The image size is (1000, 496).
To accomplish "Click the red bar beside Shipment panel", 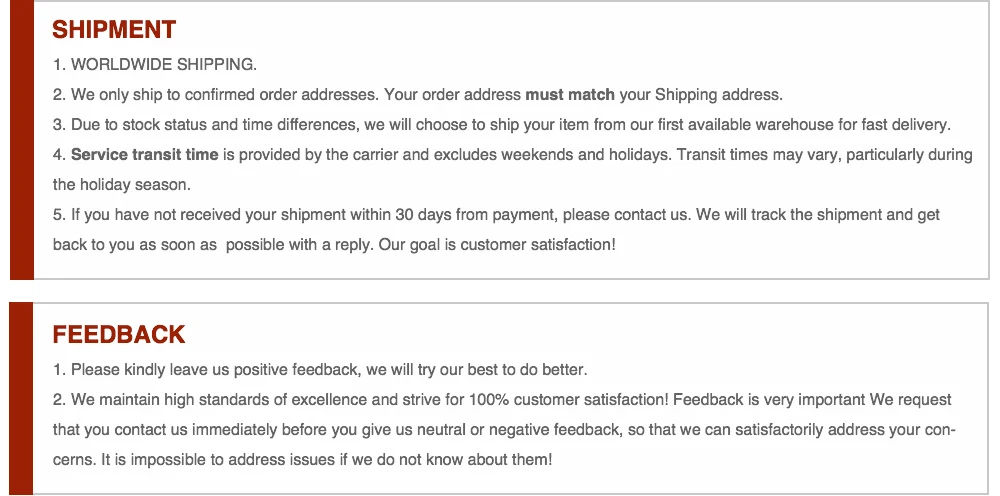I will [21, 140].
